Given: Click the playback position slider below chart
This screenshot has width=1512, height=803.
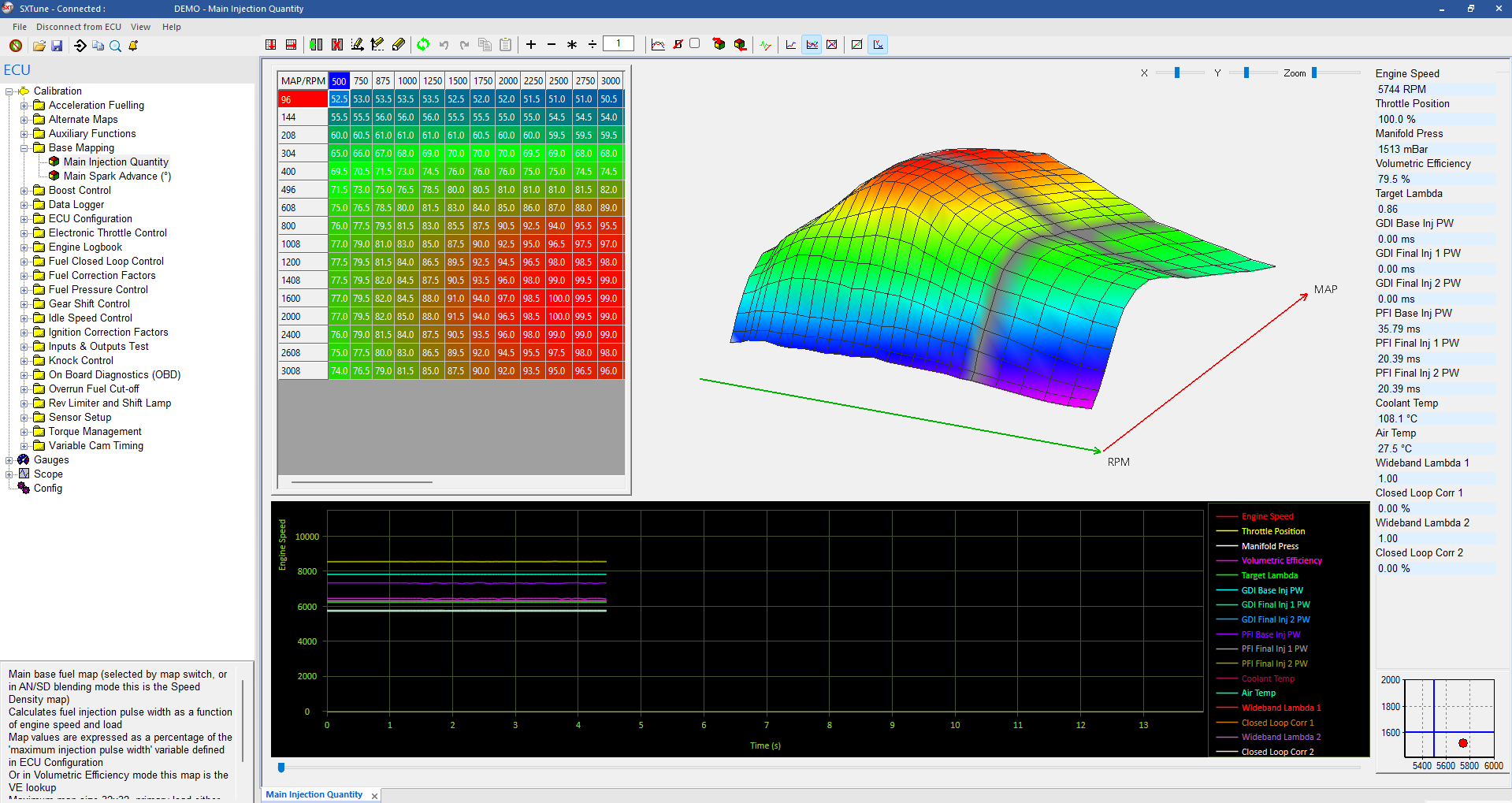Looking at the screenshot, I should point(281,767).
